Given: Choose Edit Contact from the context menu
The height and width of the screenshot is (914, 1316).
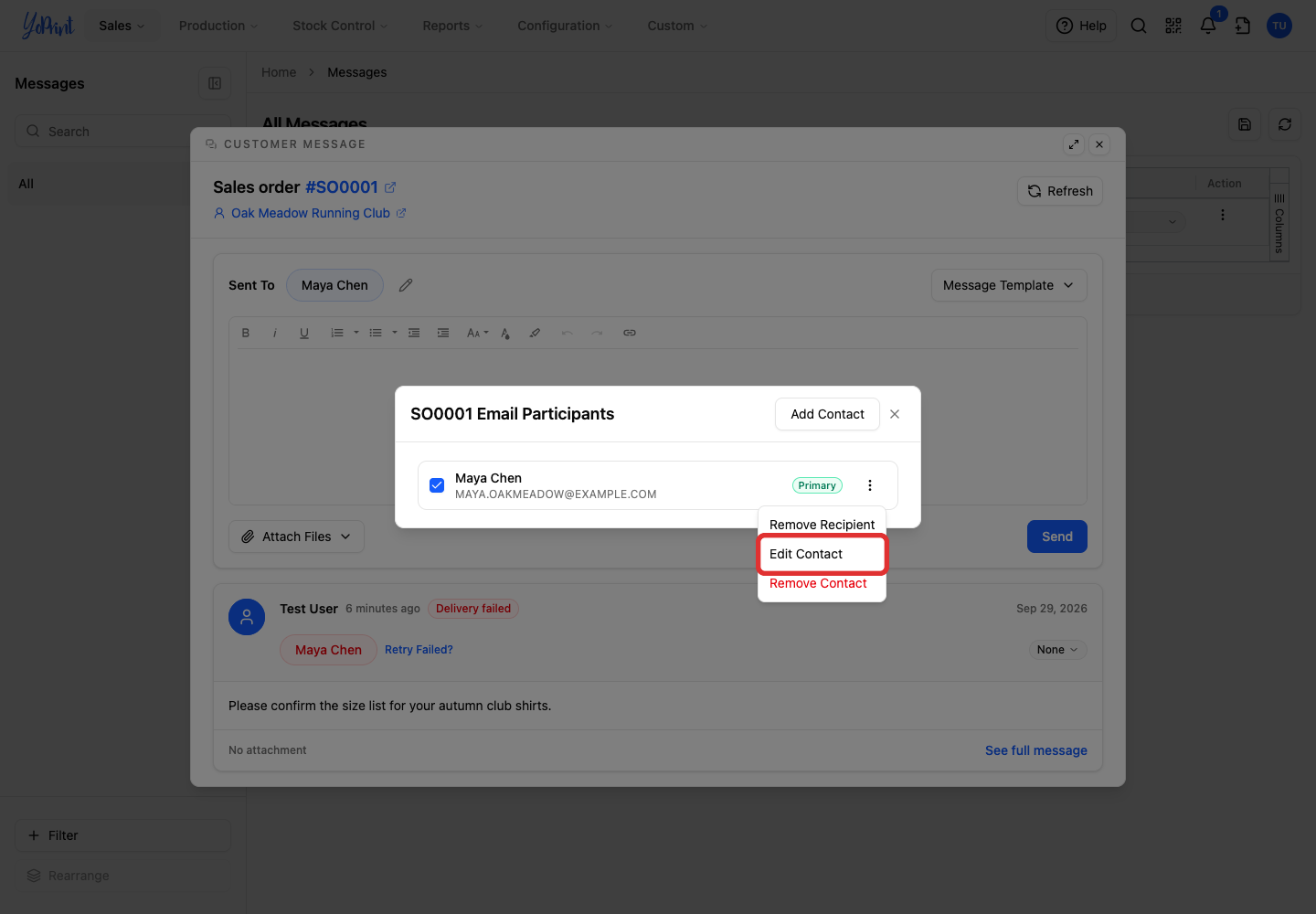Looking at the screenshot, I should click(822, 554).
